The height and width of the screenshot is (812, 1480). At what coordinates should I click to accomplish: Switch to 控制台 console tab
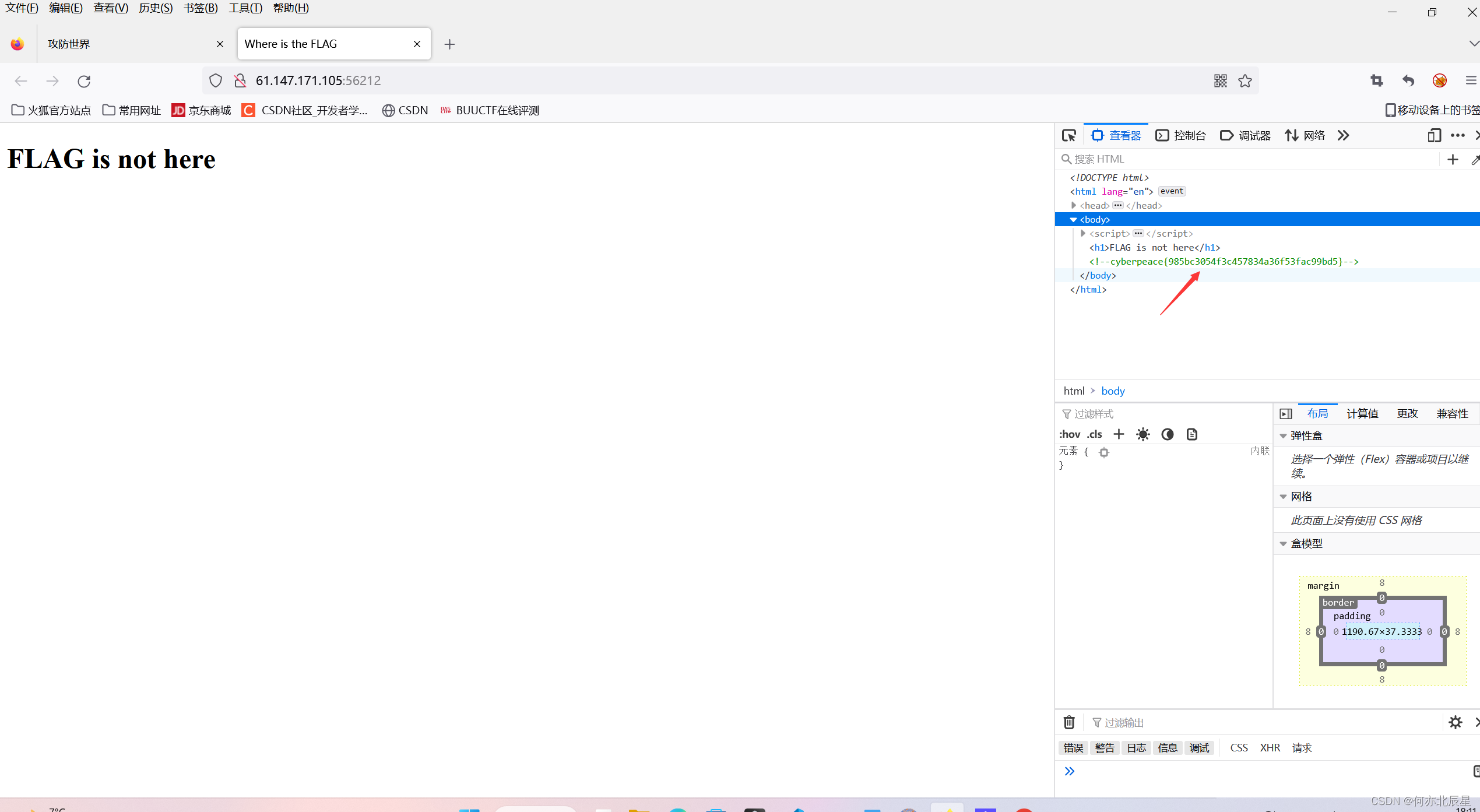point(1180,135)
